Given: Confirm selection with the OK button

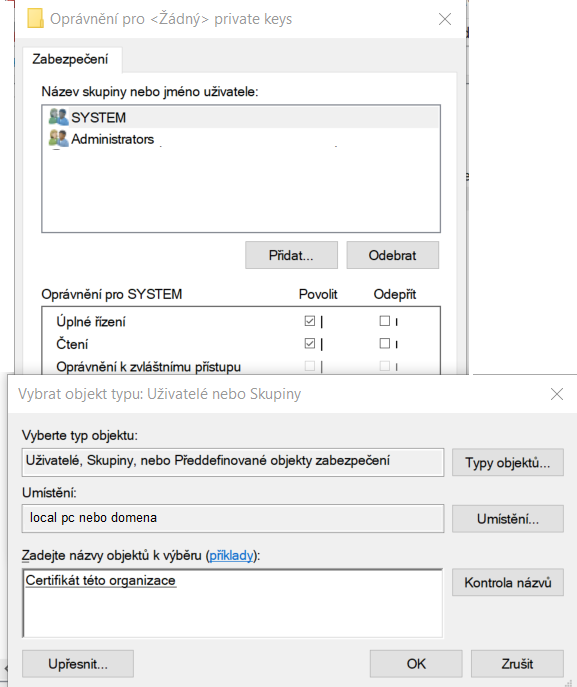Looking at the screenshot, I should (x=416, y=664).
